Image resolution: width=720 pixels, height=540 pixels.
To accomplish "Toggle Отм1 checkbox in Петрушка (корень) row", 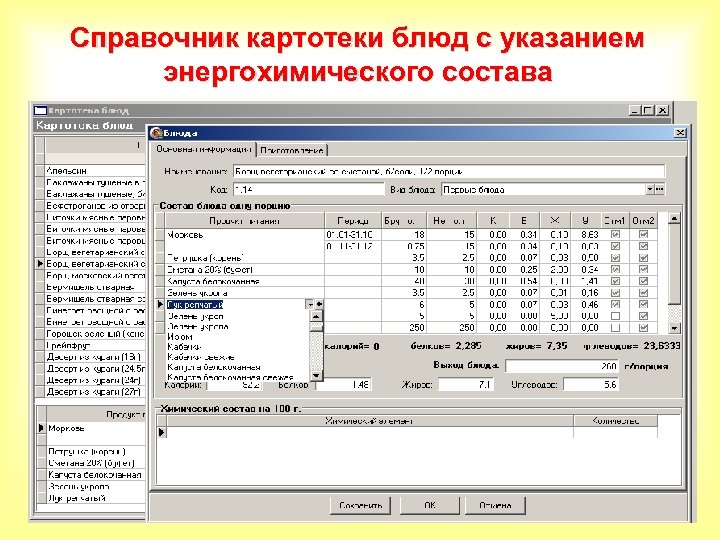I will 615,258.
